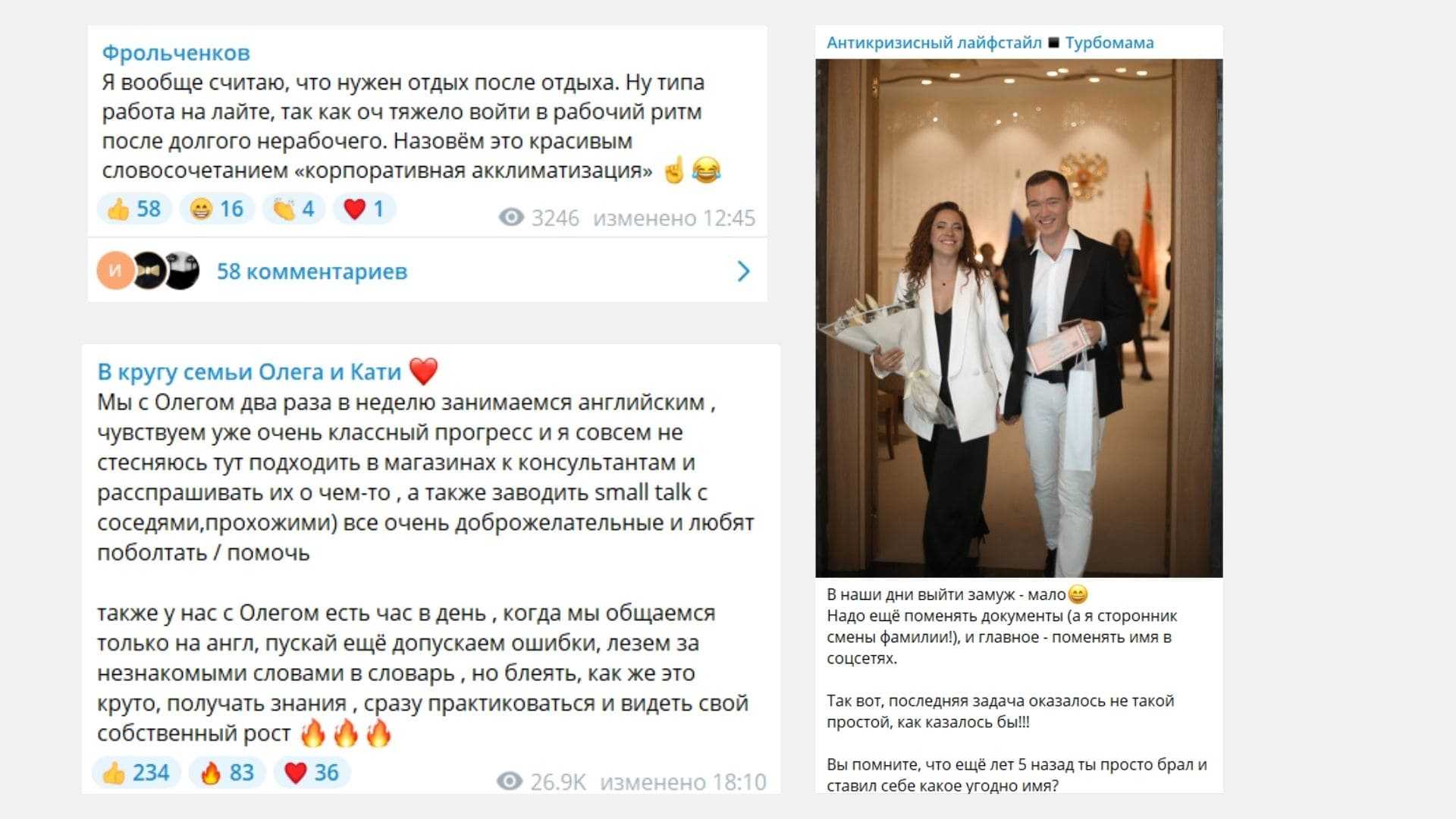Image resolution: width=1456 pixels, height=819 pixels.
Task: Click the изменено 12:45 timestamp
Action: coord(674,218)
